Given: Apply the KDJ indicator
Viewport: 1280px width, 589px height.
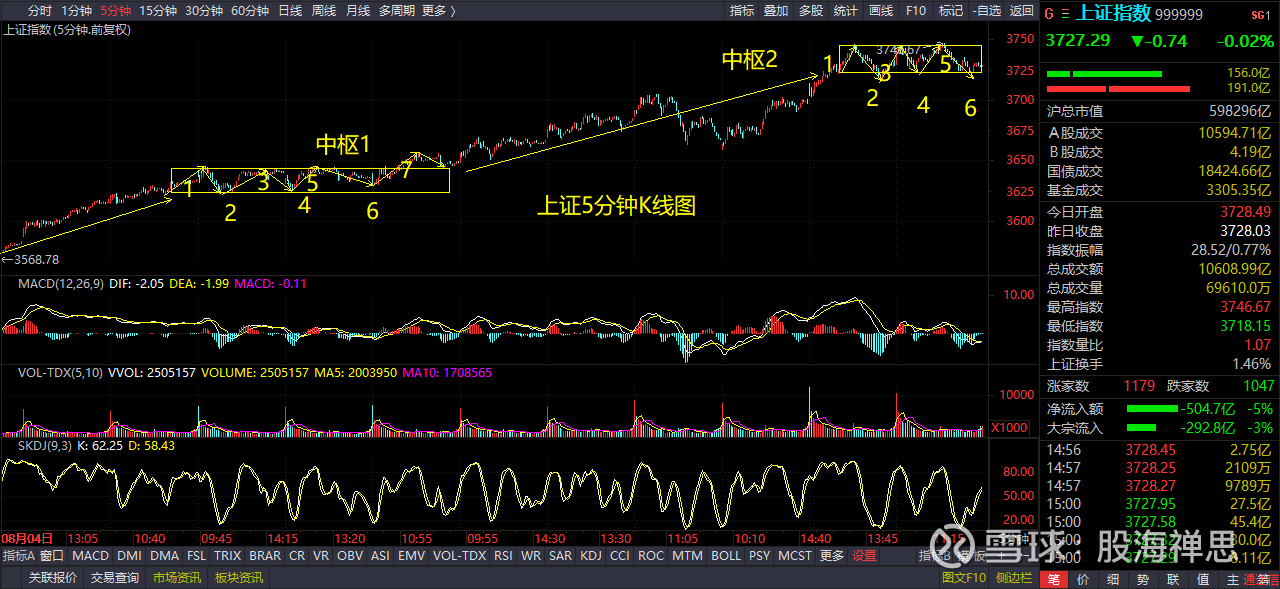Looking at the screenshot, I should (591, 556).
